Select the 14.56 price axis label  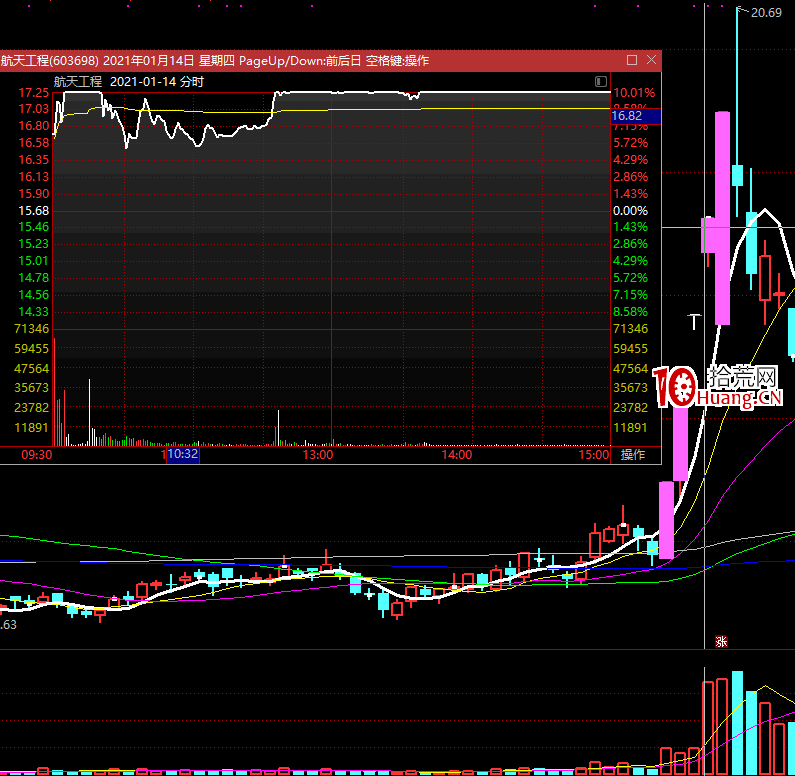[33, 294]
